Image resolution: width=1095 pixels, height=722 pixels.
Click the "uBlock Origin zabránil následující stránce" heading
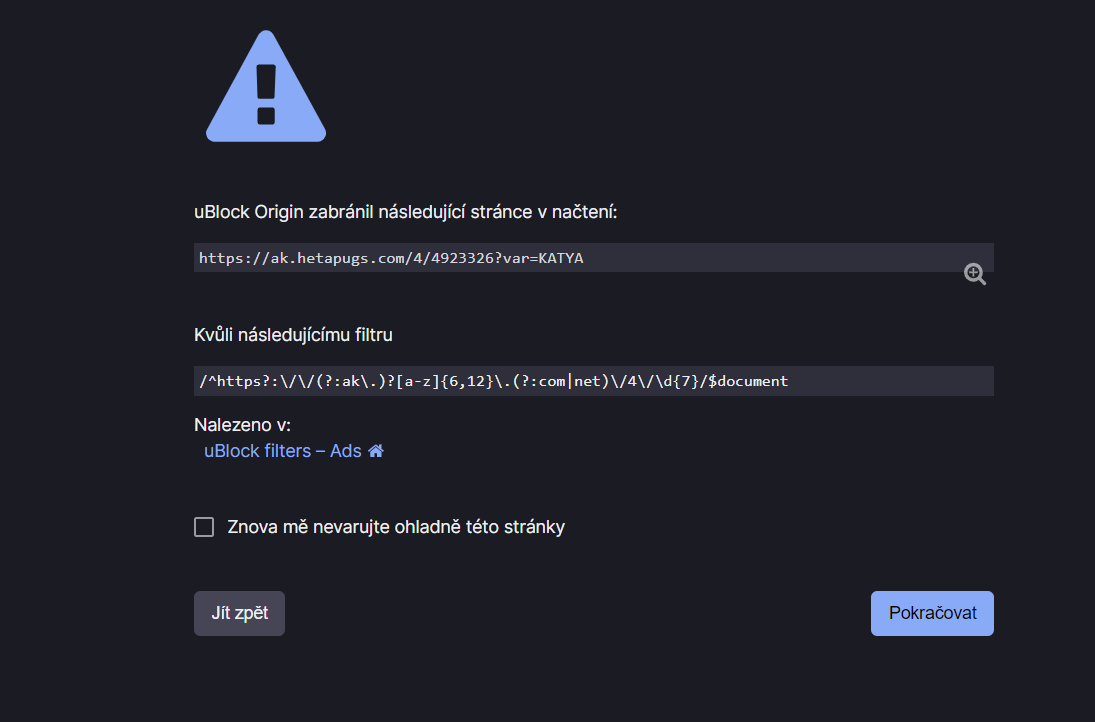tap(406, 212)
